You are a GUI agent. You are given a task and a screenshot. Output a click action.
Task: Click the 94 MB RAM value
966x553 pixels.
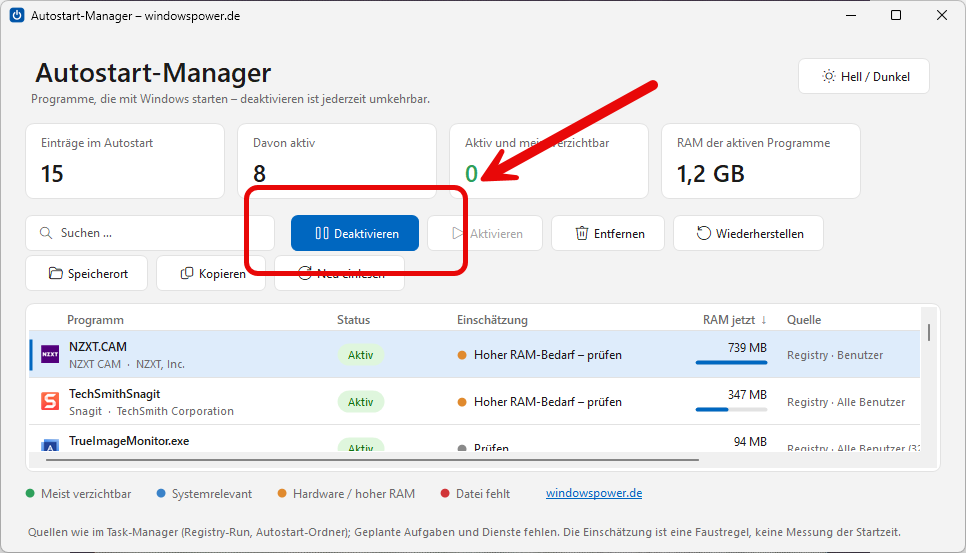750,442
